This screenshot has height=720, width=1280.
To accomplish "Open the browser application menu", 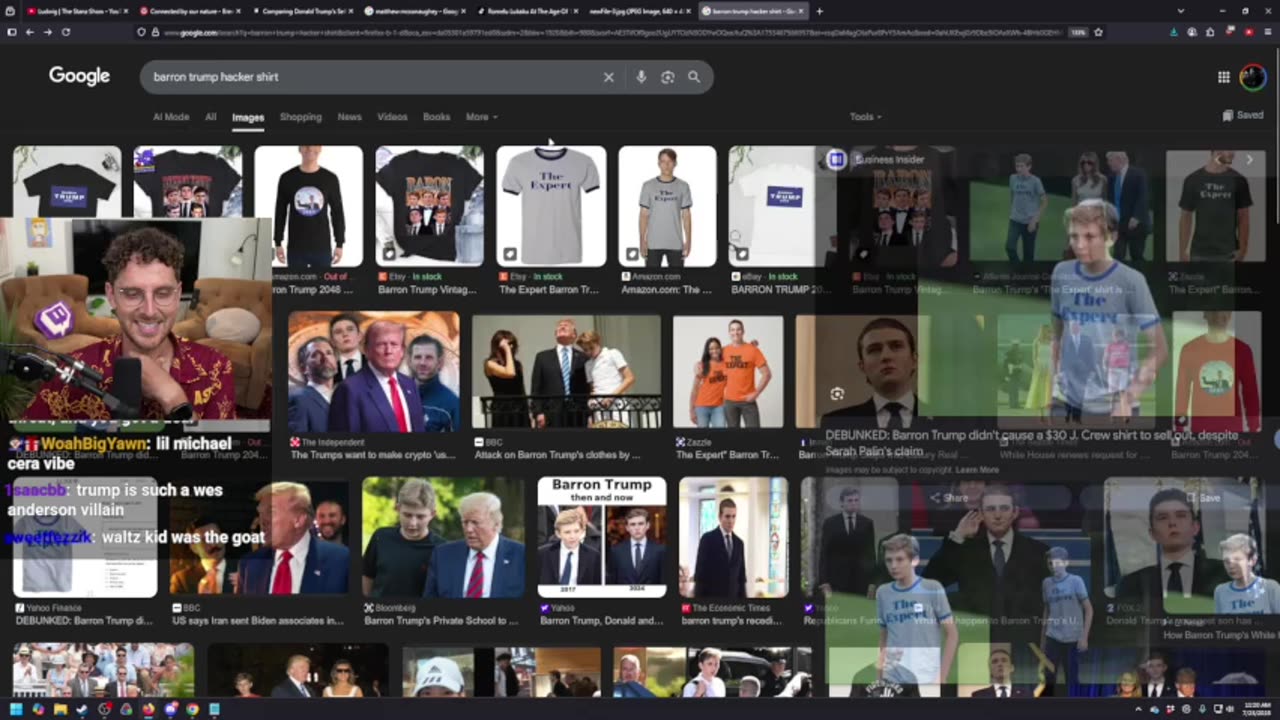I will point(1267,32).
